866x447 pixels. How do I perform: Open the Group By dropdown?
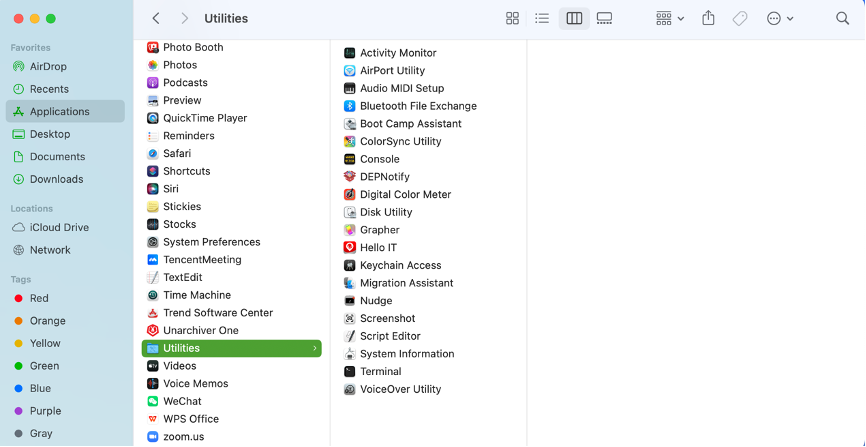point(669,18)
